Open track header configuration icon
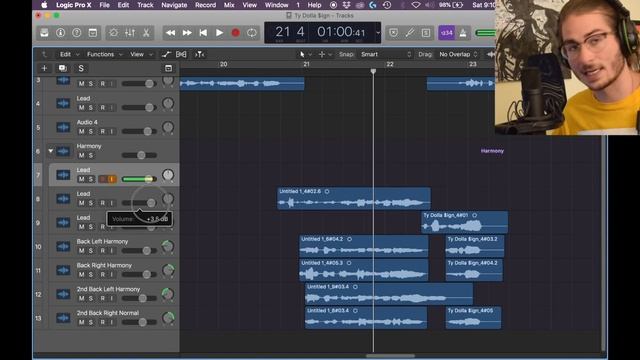The width and height of the screenshot is (640, 360). [168, 68]
